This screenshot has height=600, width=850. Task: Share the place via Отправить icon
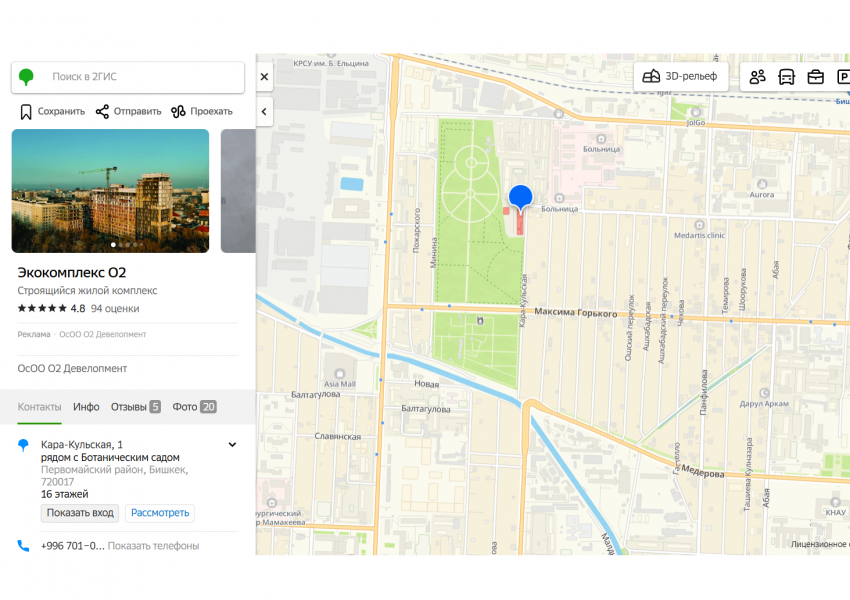102,111
